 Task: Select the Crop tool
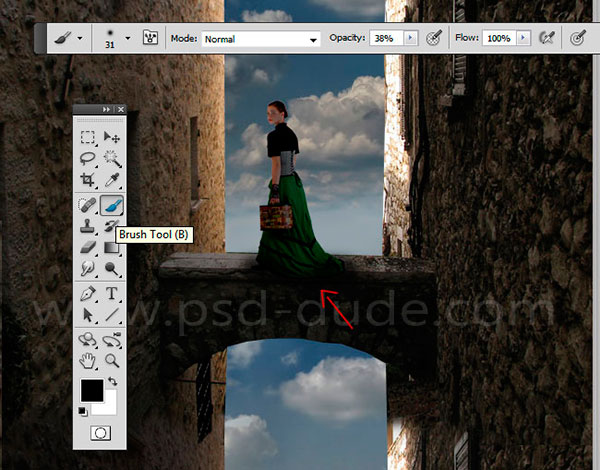click(88, 180)
